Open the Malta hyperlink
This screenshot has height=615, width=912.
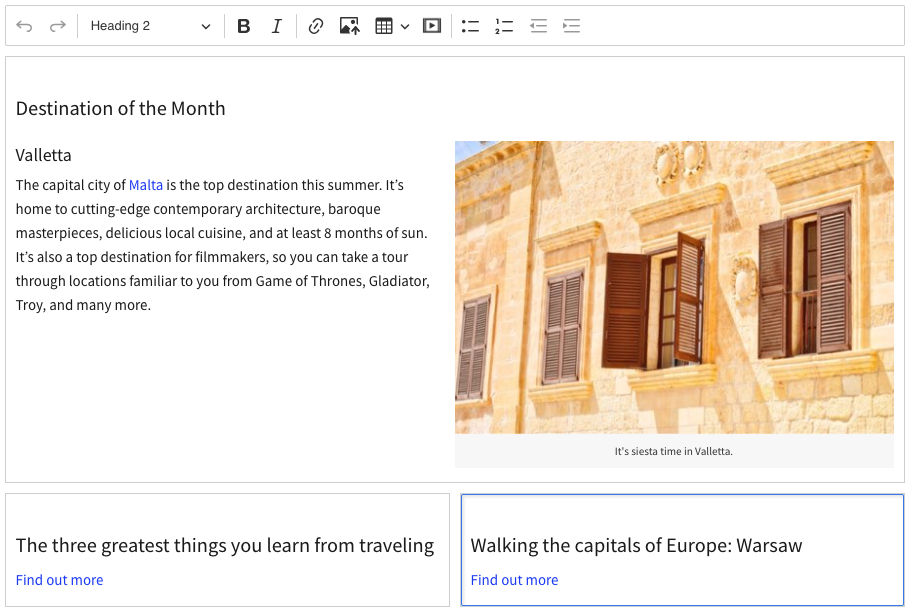click(x=146, y=185)
